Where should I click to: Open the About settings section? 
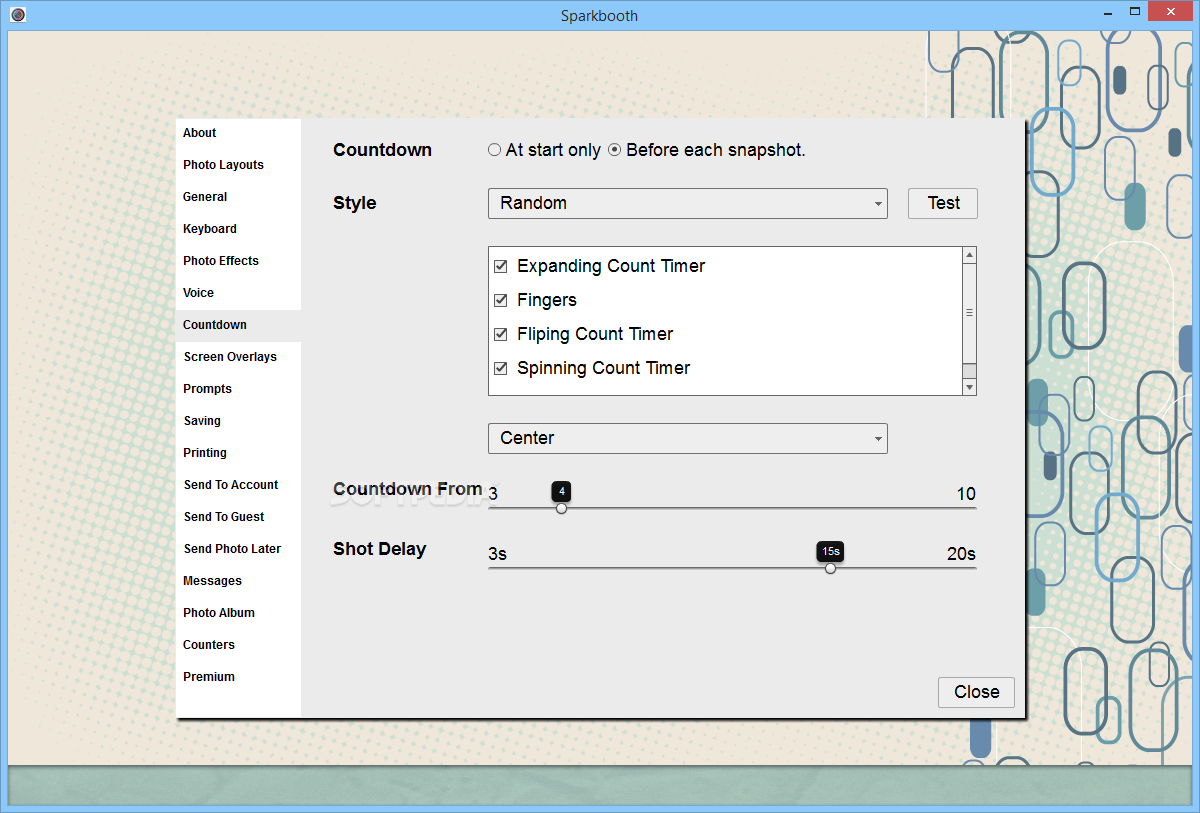pyautogui.click(x=238, y=133)
